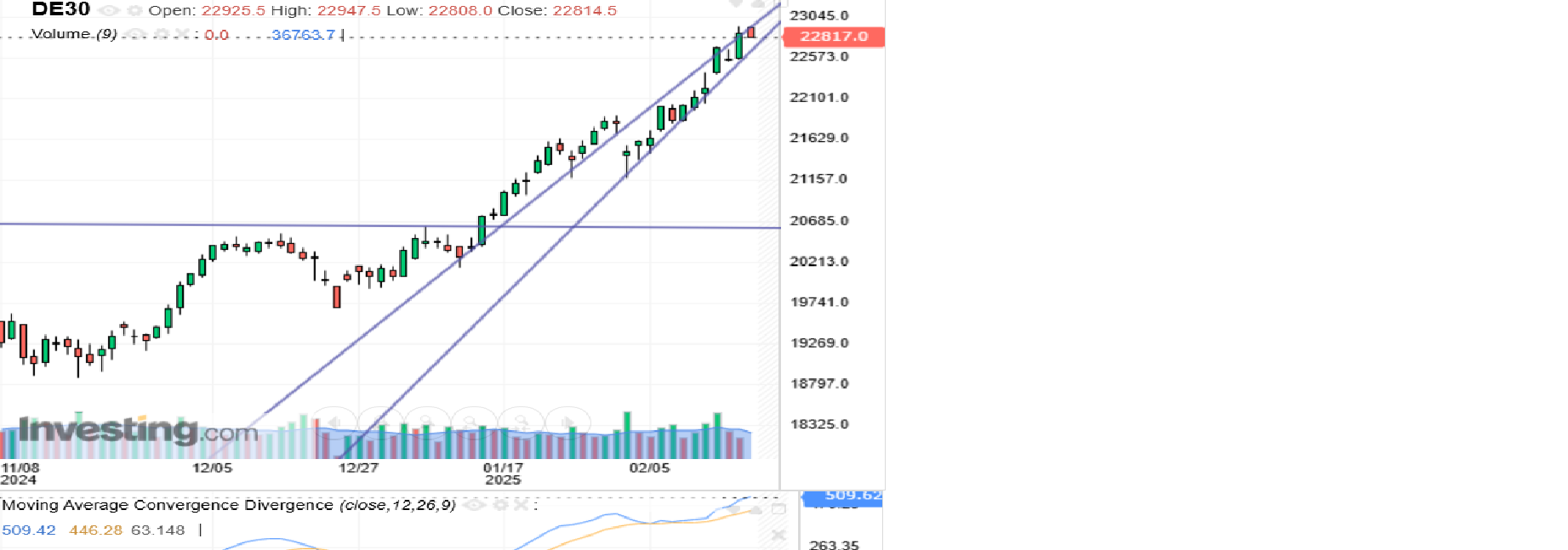This screenshot has width=1568, height=550.
Task: Click the red 22817.0 current price label
Action: click(x=834, y=37)
